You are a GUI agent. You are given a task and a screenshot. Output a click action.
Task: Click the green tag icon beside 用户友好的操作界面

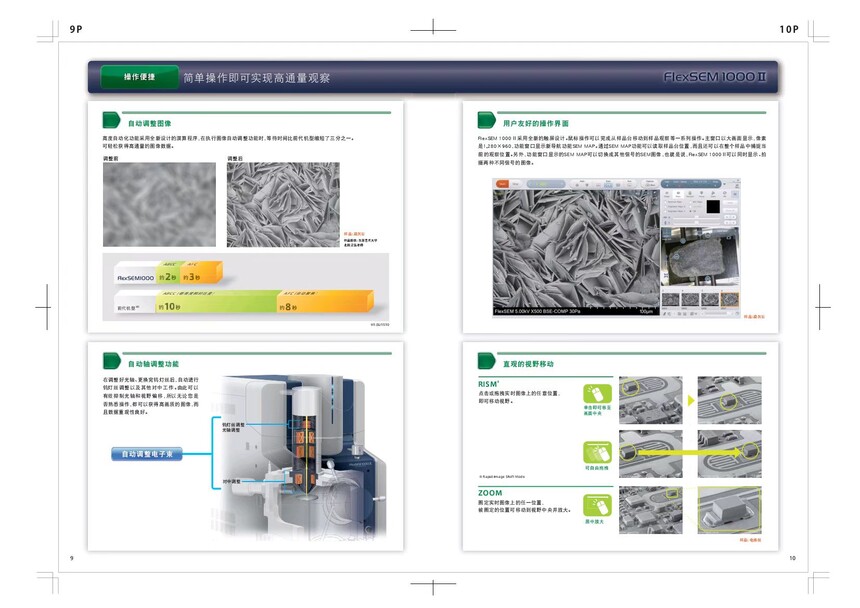pyautogui.click(x=486, y=120)
